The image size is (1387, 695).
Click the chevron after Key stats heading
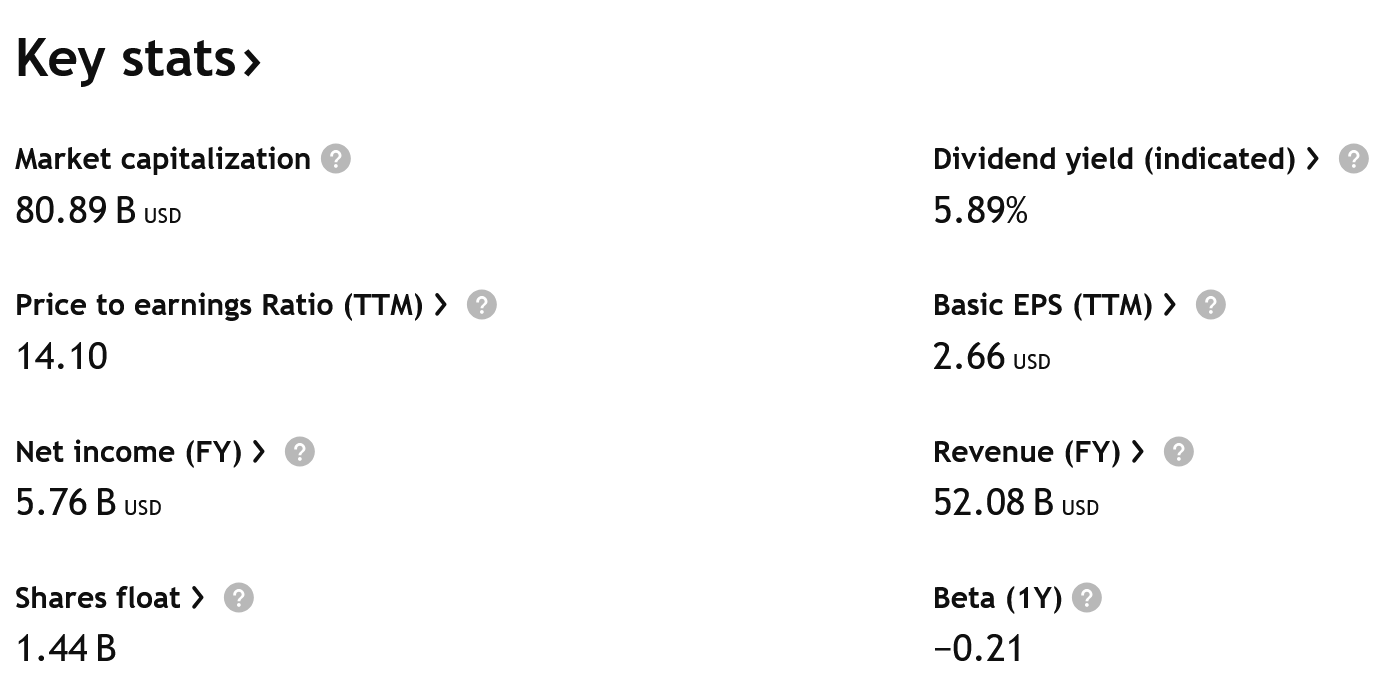tap(252, 63)
